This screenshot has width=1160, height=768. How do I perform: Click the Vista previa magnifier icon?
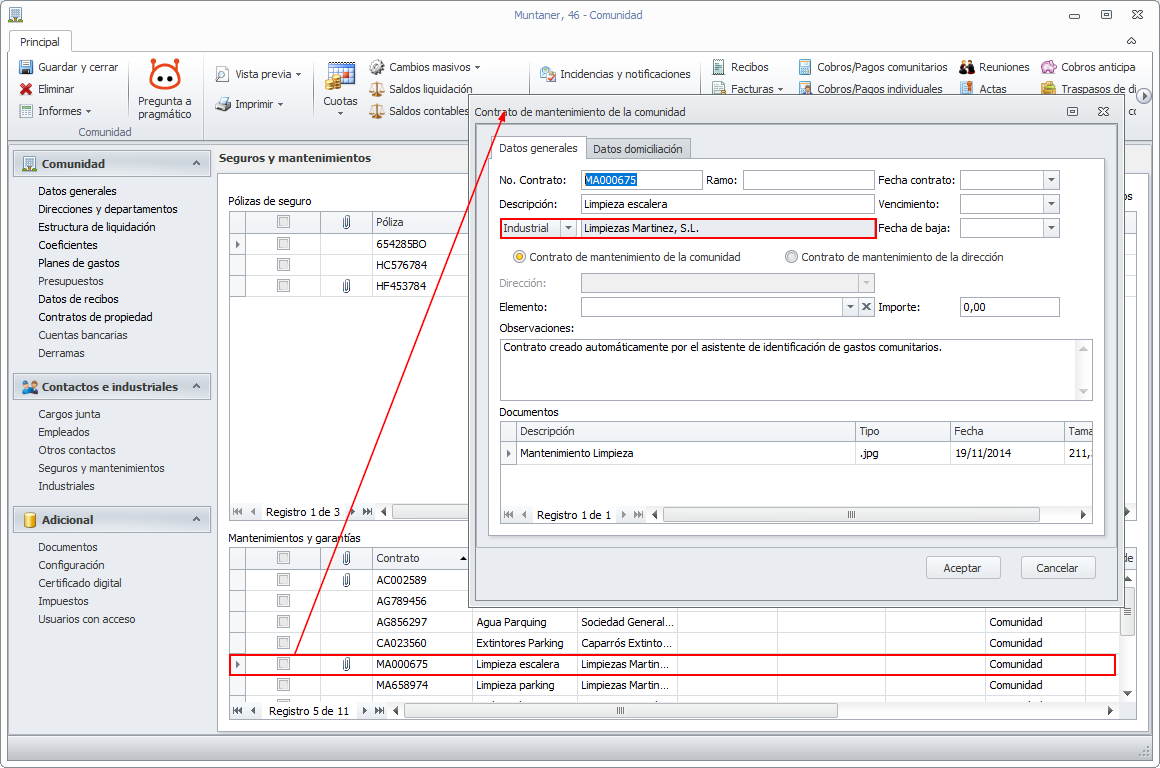(x=222, y=74)
